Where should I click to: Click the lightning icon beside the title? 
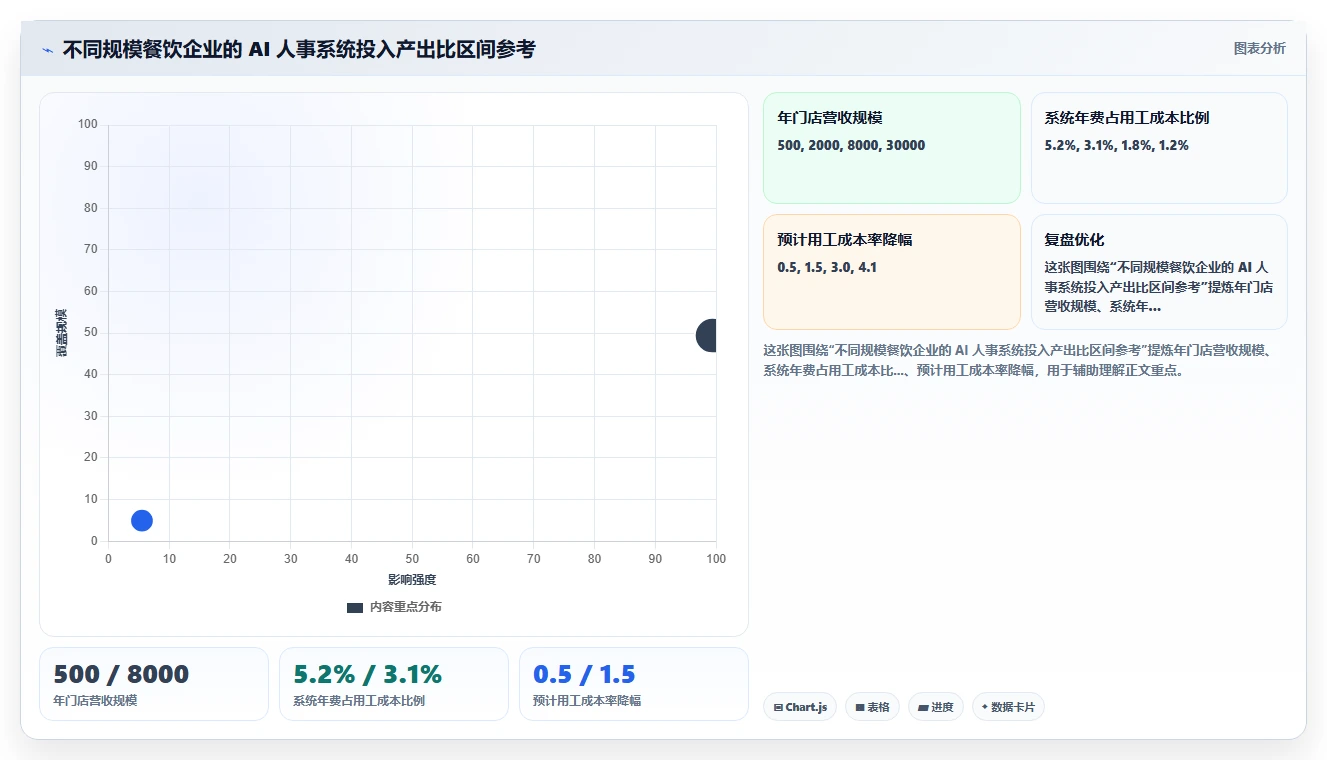click(48, 49)
